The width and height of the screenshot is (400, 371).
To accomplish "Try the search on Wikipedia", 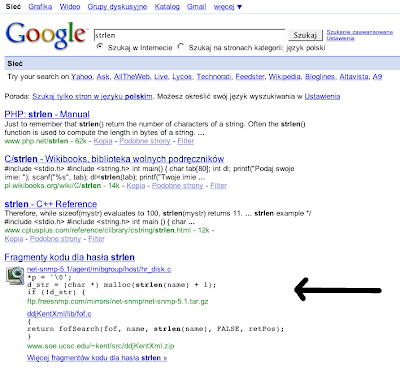I will pos(284,77).
